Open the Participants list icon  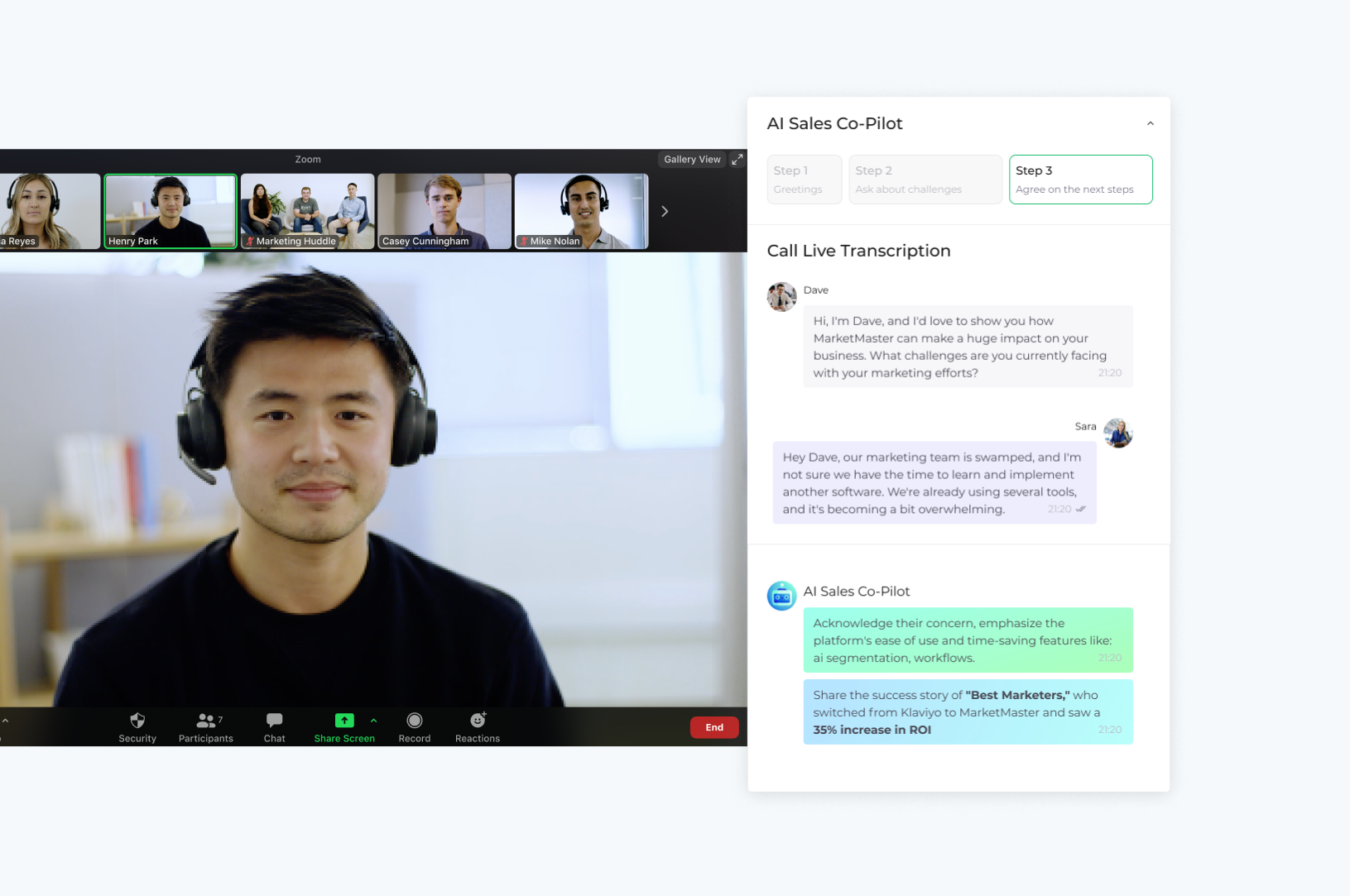(206, 721)
